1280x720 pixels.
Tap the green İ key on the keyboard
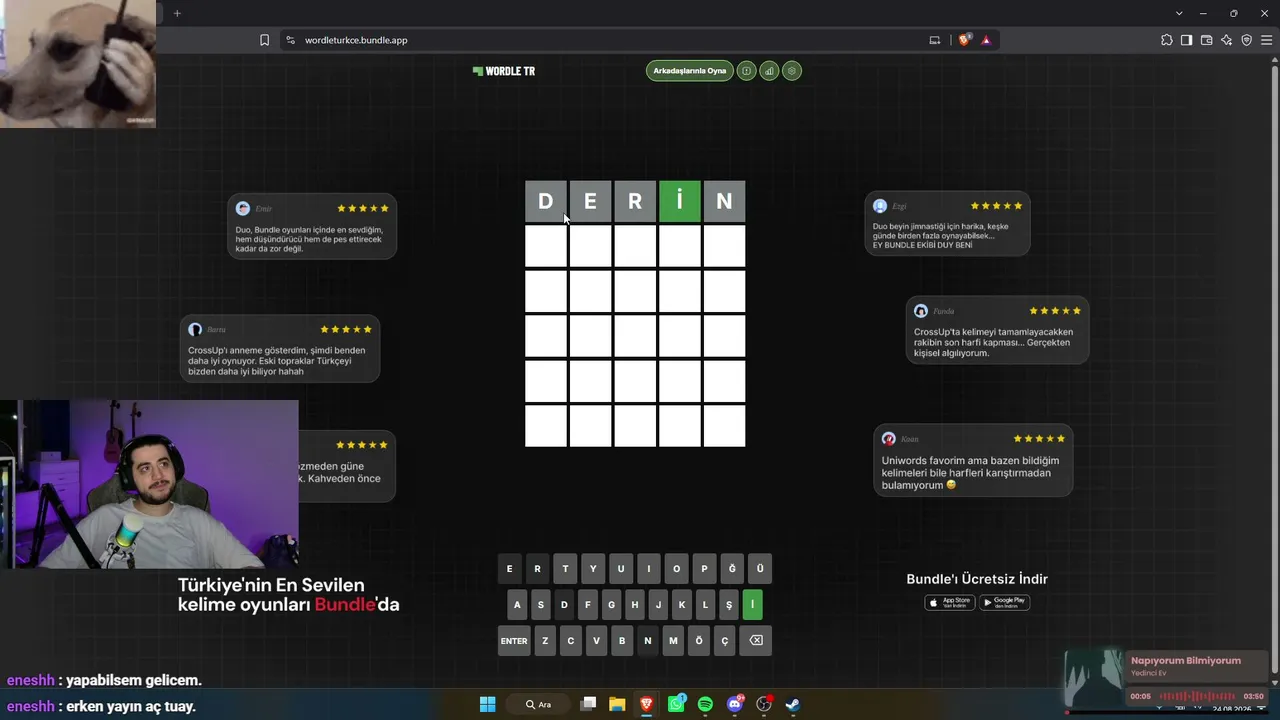[753, 605]
